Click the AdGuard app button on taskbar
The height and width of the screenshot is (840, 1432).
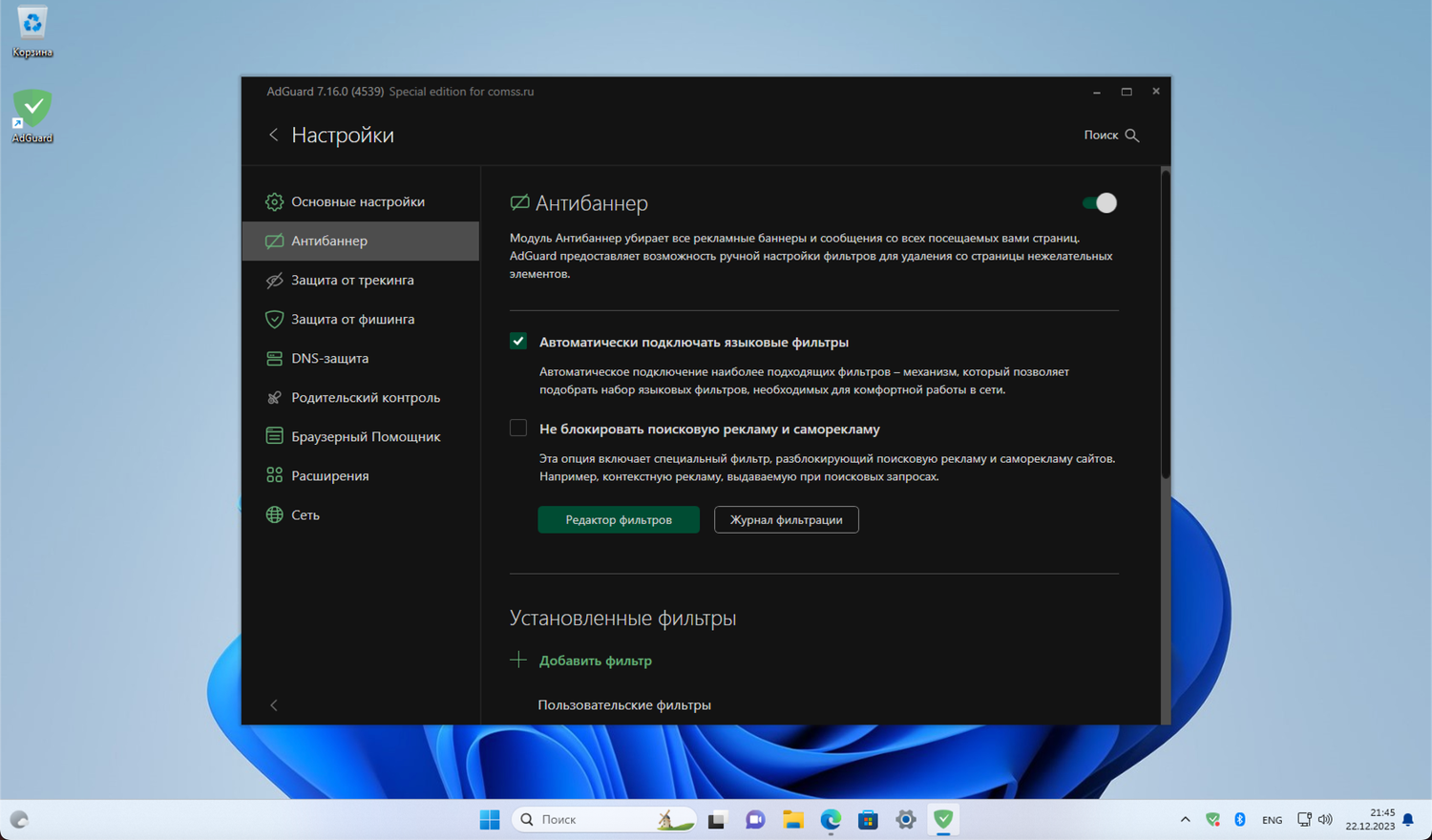pyautogui.click(x=943, y=819)
